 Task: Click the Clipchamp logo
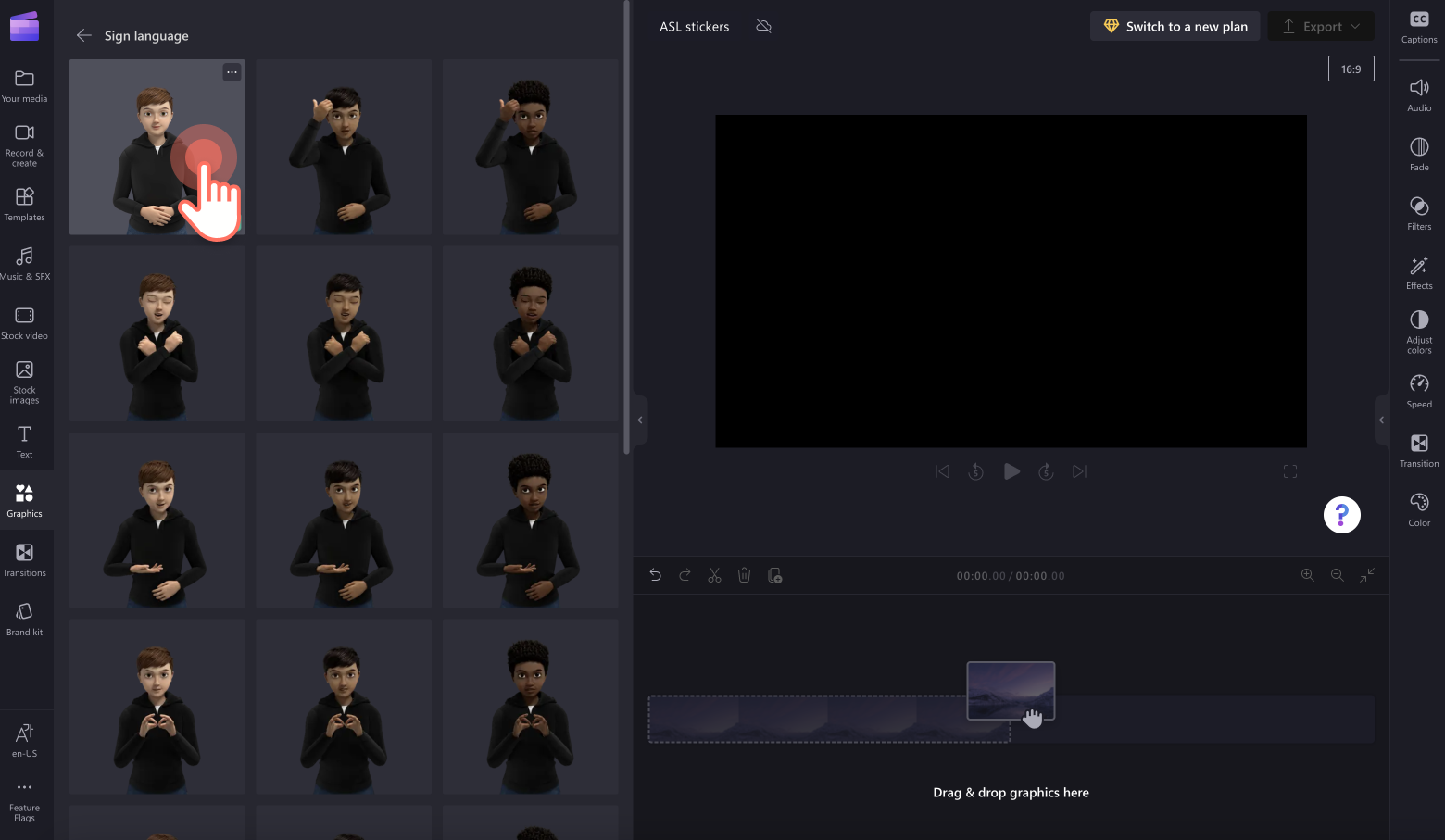point(25,26)
